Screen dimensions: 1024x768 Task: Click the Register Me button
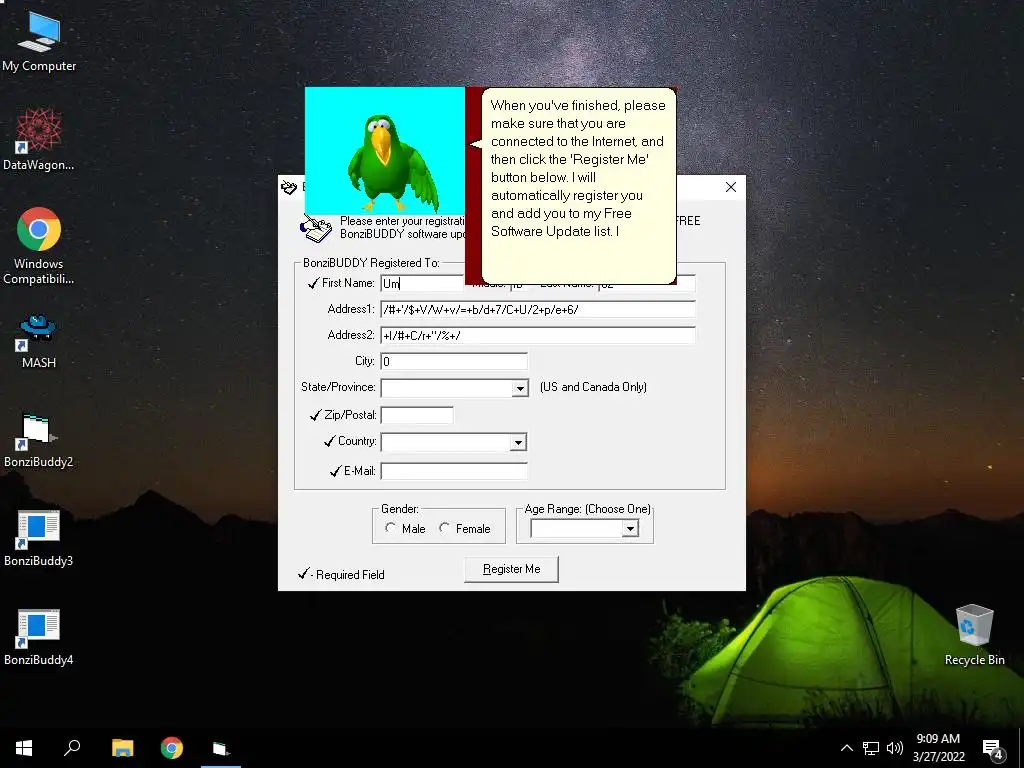pos(511,569)
